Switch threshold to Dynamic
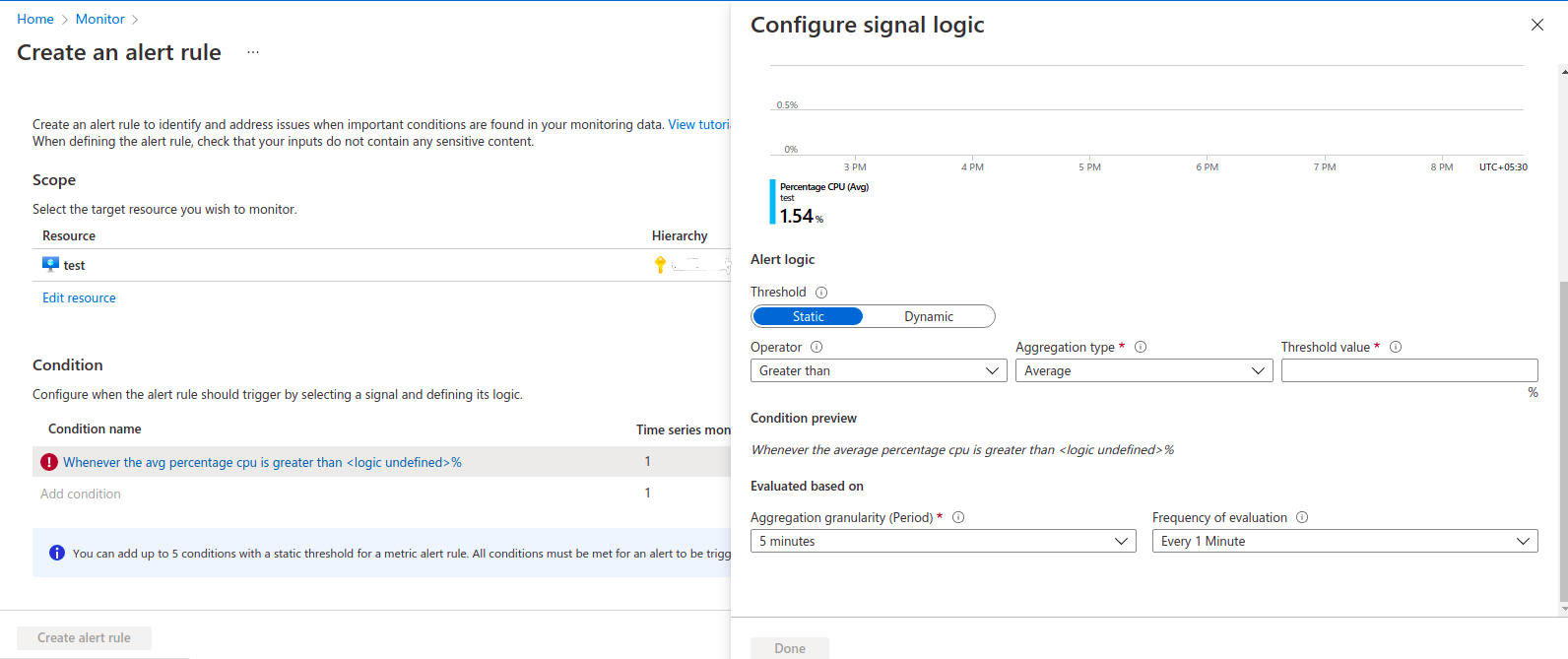 929,316
